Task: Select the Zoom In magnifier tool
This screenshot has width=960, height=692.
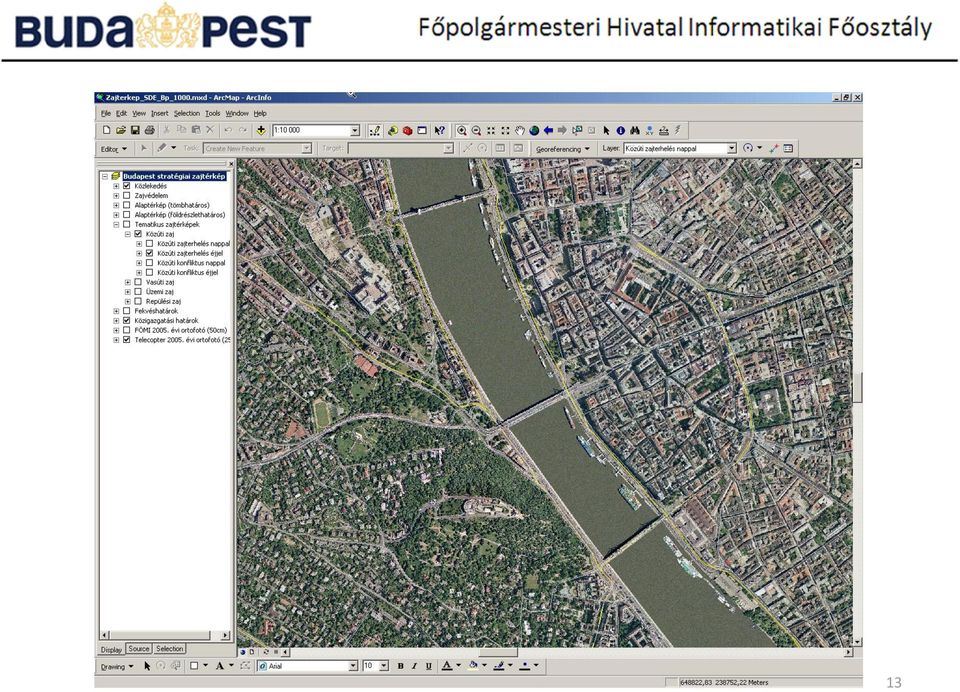Action: 462,130
